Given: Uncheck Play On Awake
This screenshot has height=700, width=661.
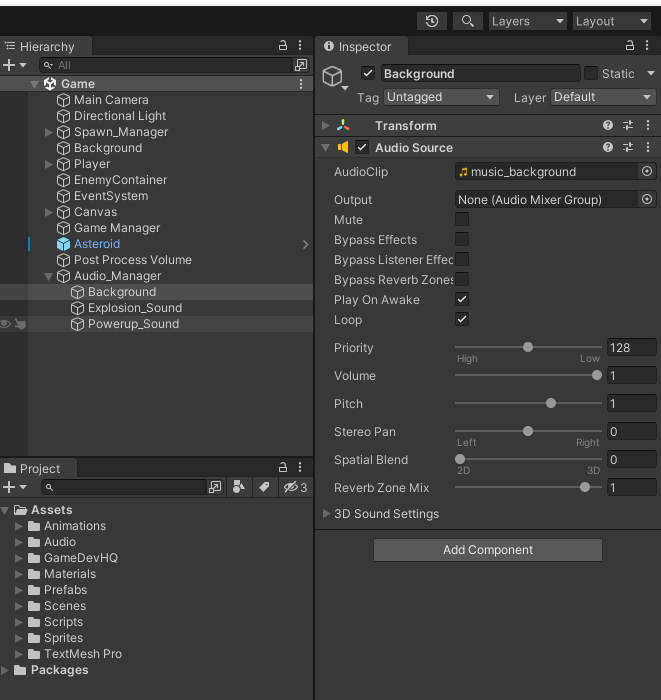Looking at the screenshot, I should click(462, 299).
